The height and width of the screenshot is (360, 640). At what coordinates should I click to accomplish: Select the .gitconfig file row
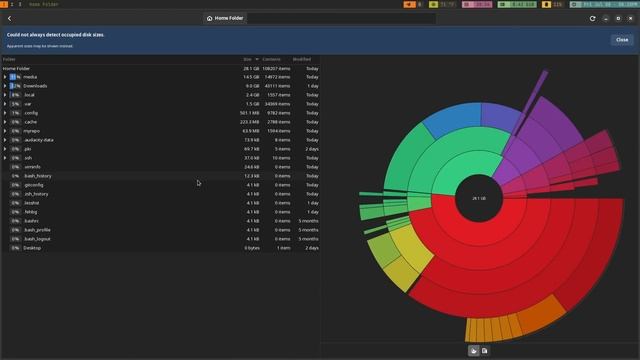point(160,184)
